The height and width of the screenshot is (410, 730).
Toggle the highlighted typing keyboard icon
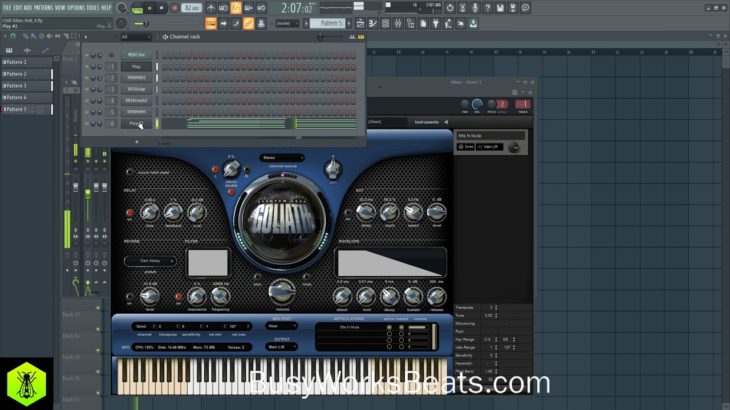point(211,23)
